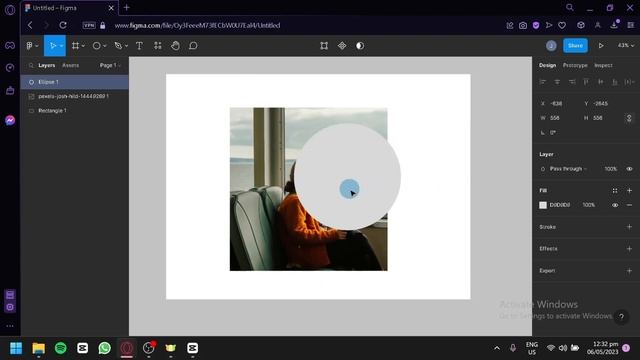Toggle layer visibility eye in Layer section

629,169
